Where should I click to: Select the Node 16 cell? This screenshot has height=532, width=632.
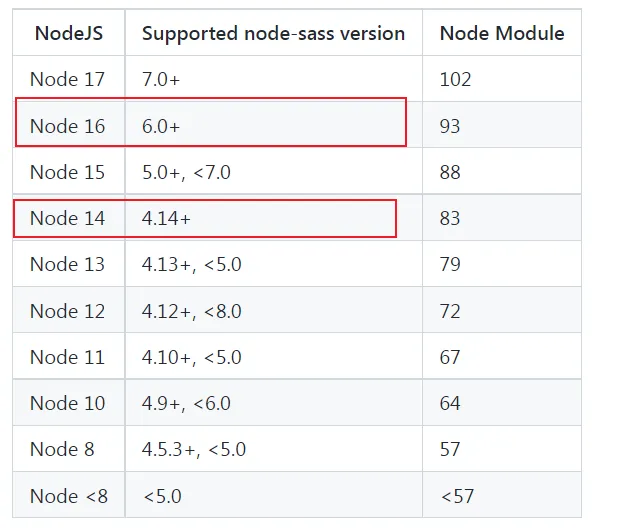pos(67,126)
